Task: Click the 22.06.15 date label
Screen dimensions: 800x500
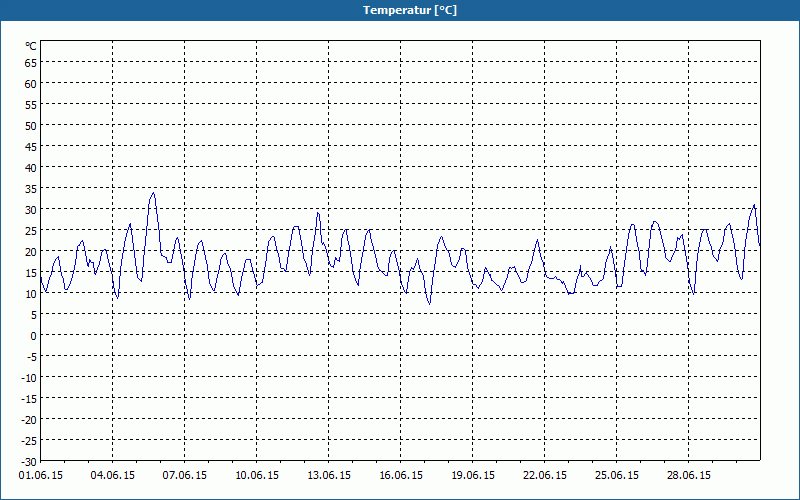Action: (x=544, y=476)
